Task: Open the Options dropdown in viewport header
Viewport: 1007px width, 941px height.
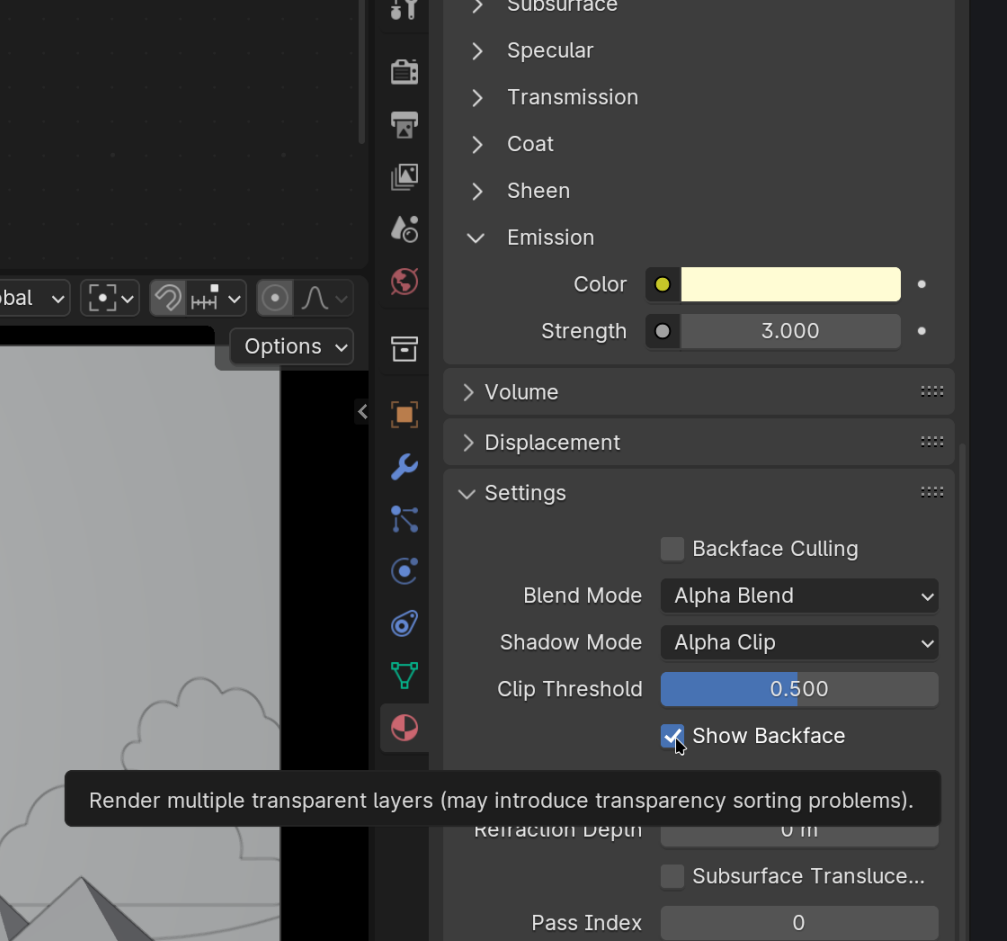Action: click(292, 347)
